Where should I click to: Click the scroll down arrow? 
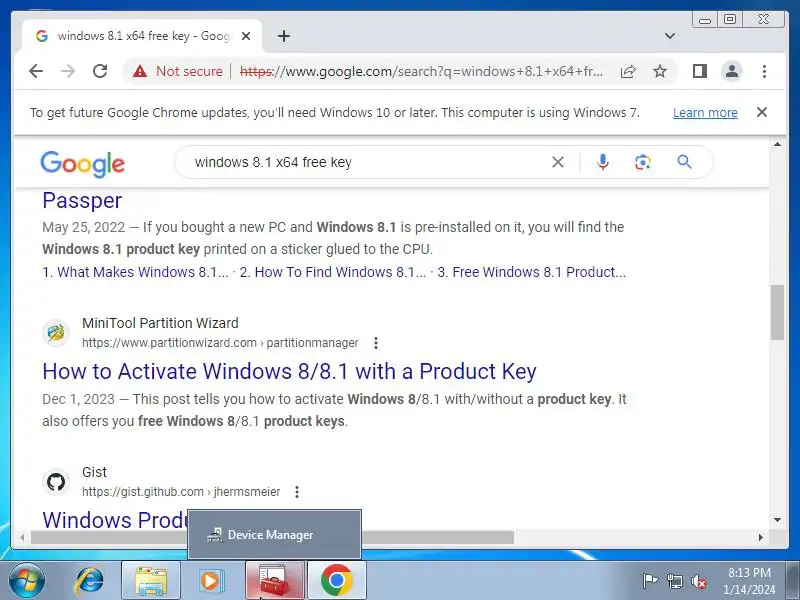(x=777, y=520)
